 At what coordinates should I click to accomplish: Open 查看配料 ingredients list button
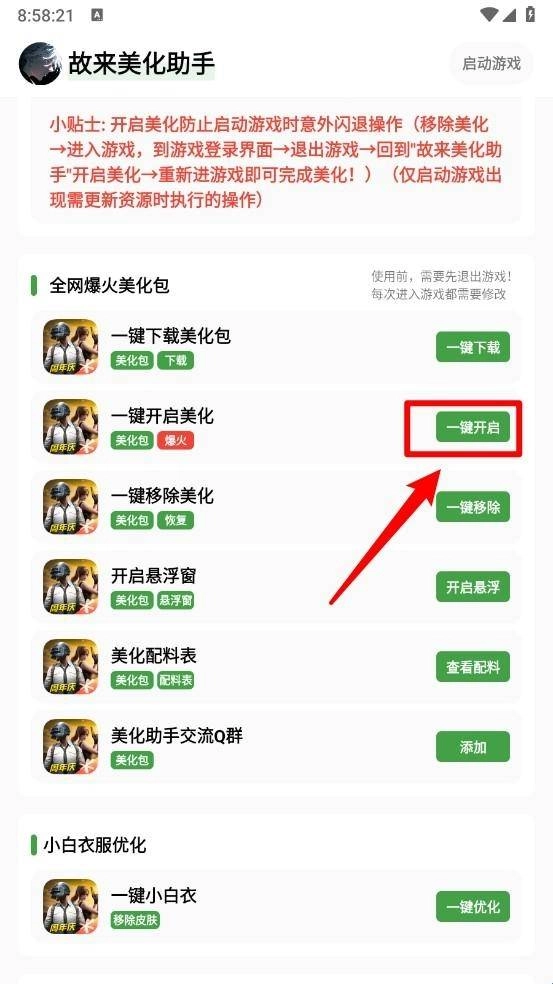[x=473, y=666]
